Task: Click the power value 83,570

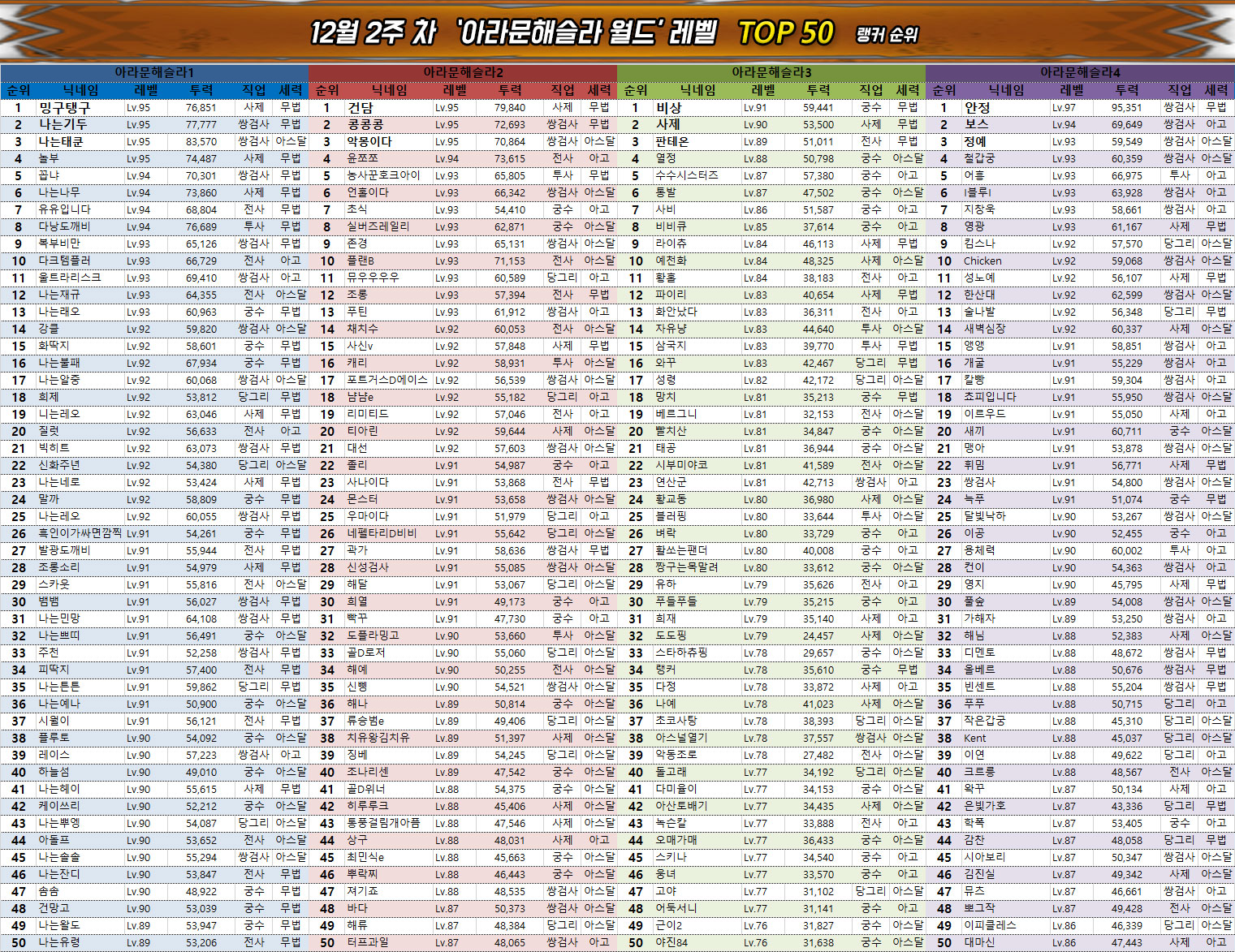Action: click(x=201, y=141)
